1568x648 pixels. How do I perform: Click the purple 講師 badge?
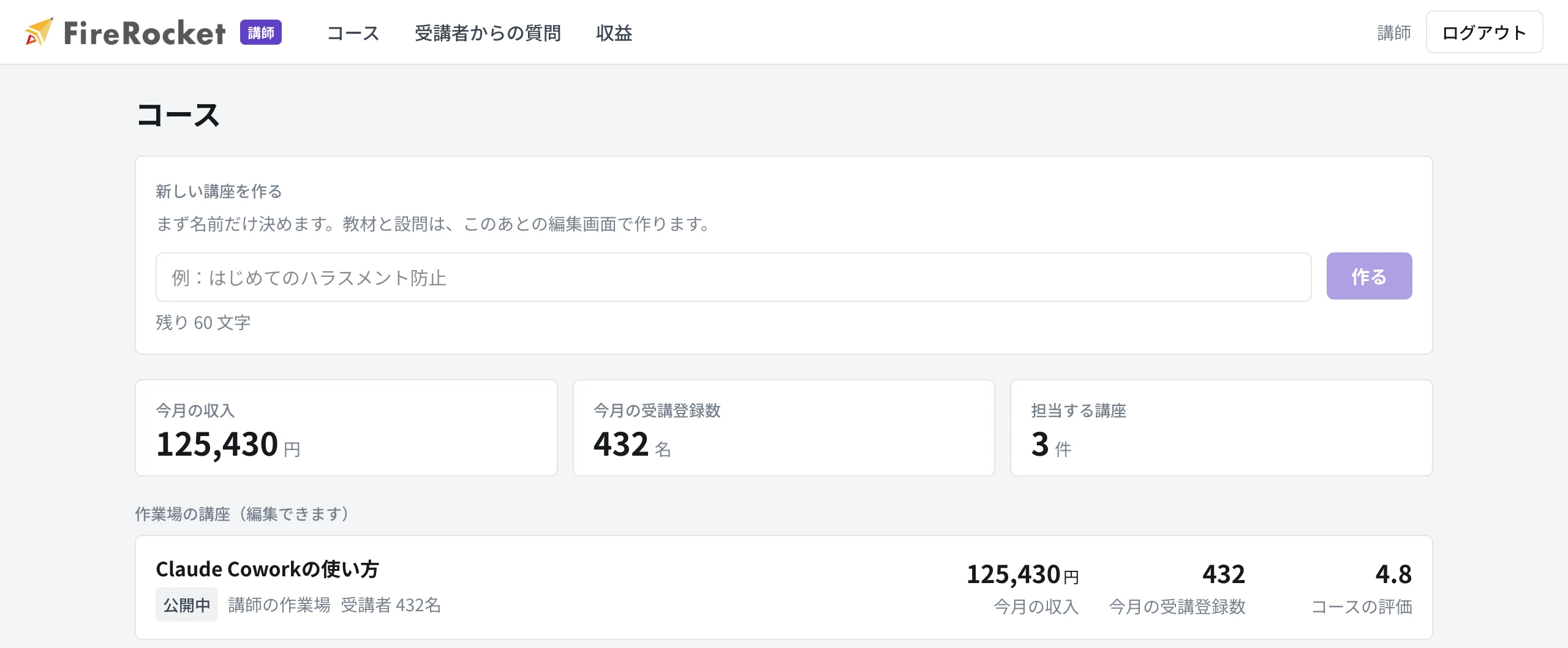(x=261, y=32)
